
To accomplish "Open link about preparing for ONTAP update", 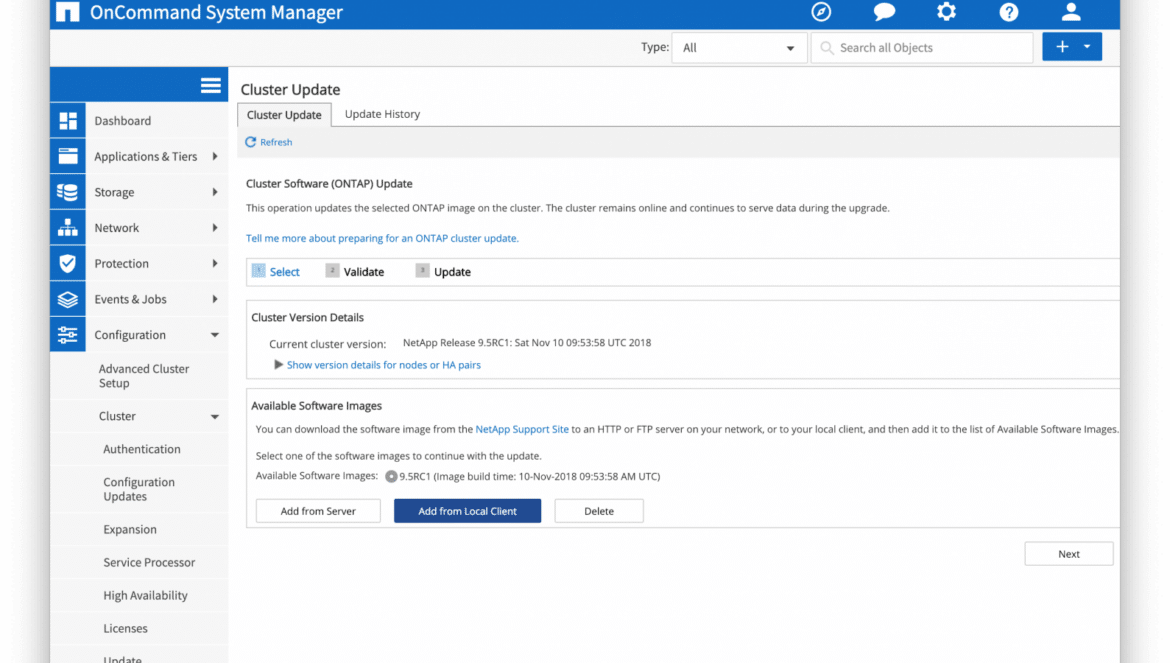I will pyautogui.click(x=382, y=238).
